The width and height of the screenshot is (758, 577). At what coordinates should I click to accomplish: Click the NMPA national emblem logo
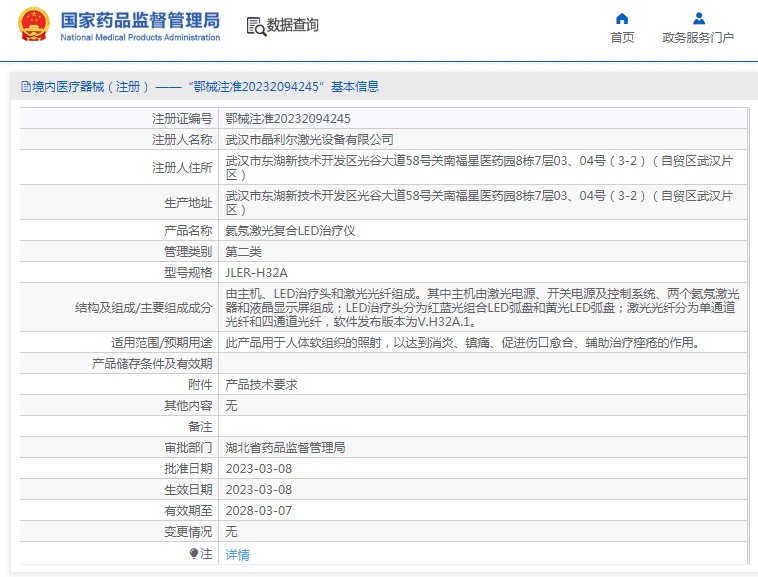tap(33, 24)
